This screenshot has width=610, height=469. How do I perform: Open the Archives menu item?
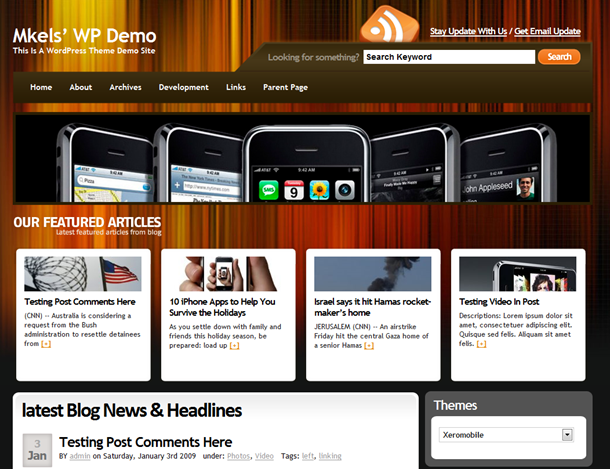tap(125, 87)
